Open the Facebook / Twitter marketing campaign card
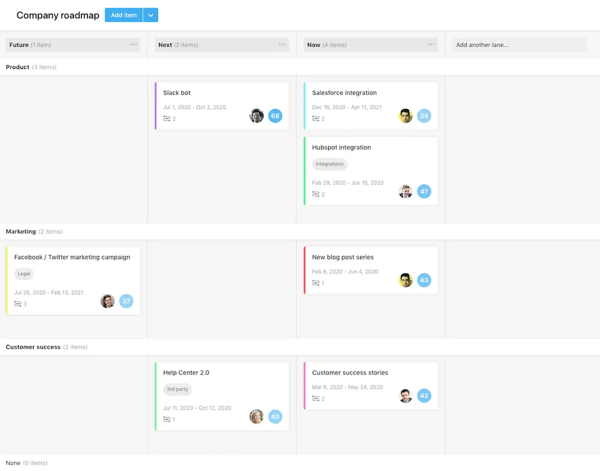 coord(73,281)
